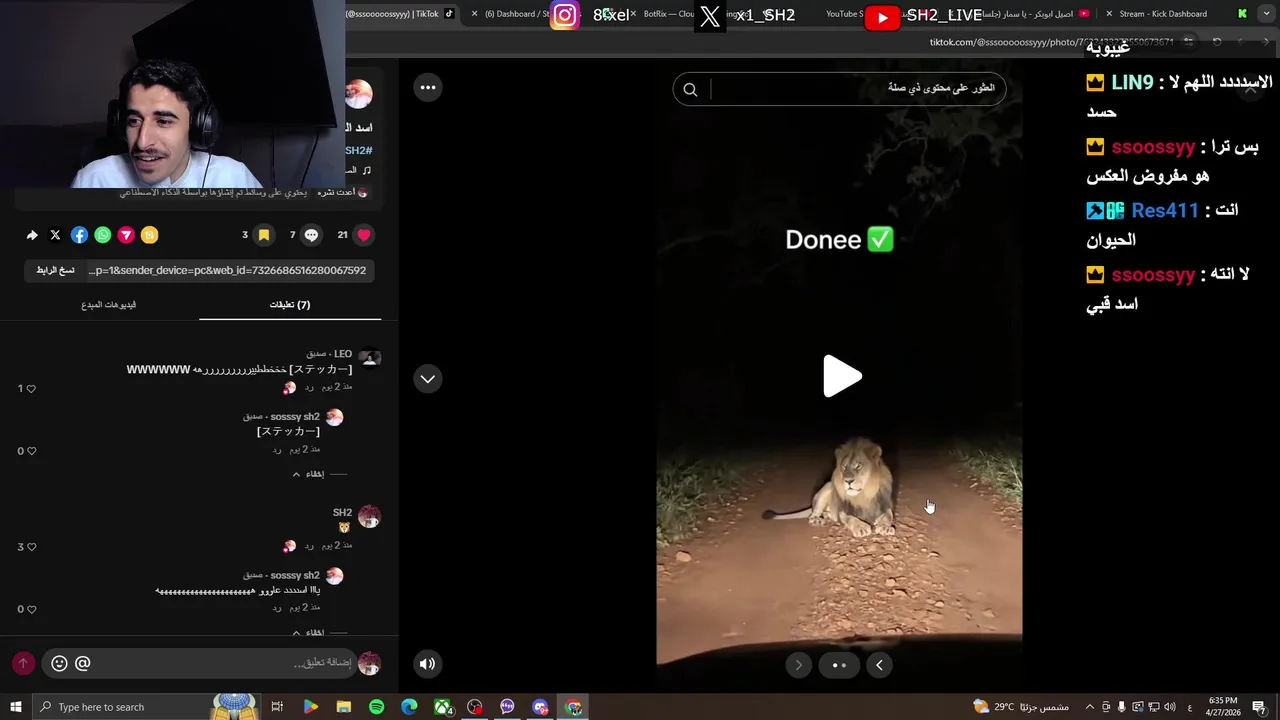Open Google Play Games from taskbar

[311, 707]
